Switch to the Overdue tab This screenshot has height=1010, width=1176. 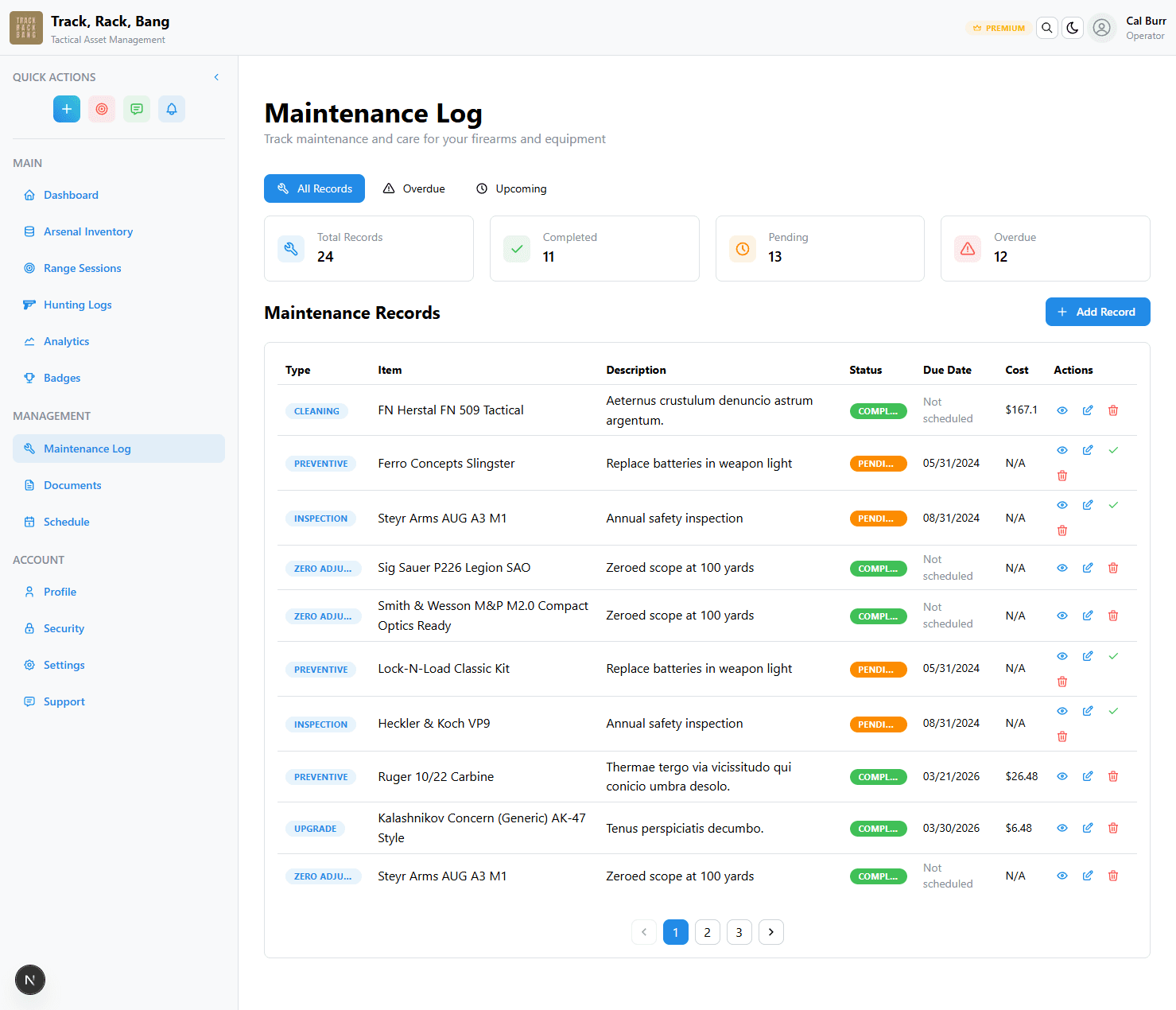pyautogui.click(x=413, y=188)
